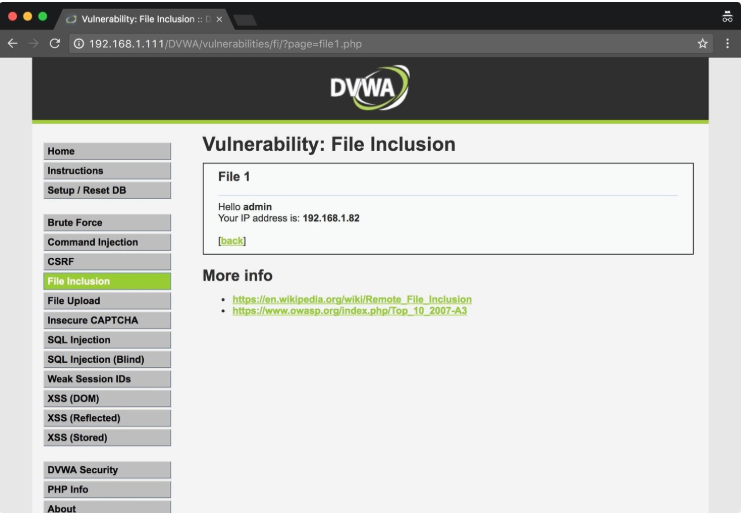Viewport: 741px width, 515px height.
Task: Open File Upload page
Action: 107,301
